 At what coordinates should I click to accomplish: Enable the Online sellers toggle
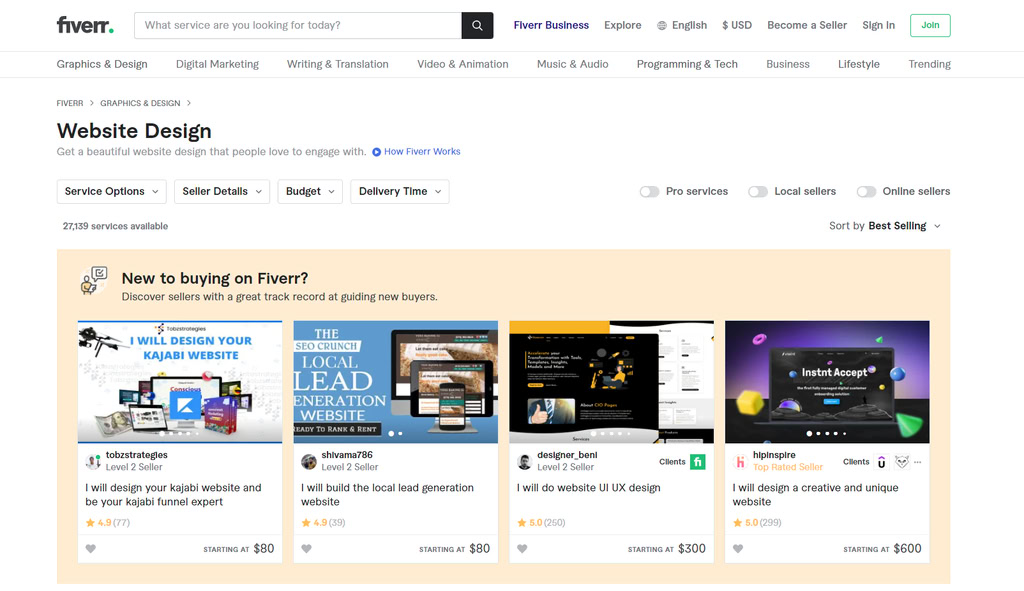click(868, 190)
